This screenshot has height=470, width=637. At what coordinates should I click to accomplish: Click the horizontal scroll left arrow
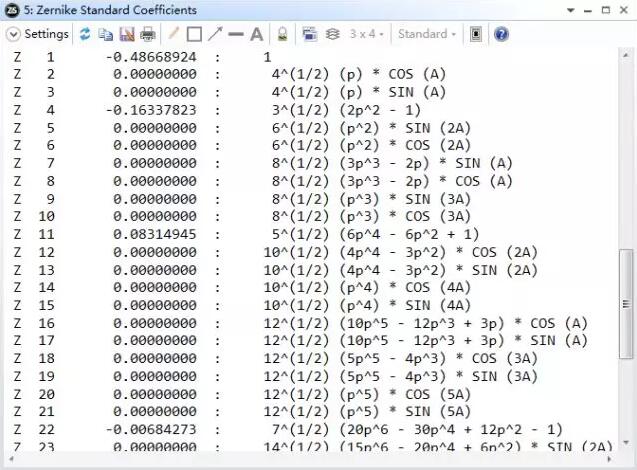click(x=11, y=459)
